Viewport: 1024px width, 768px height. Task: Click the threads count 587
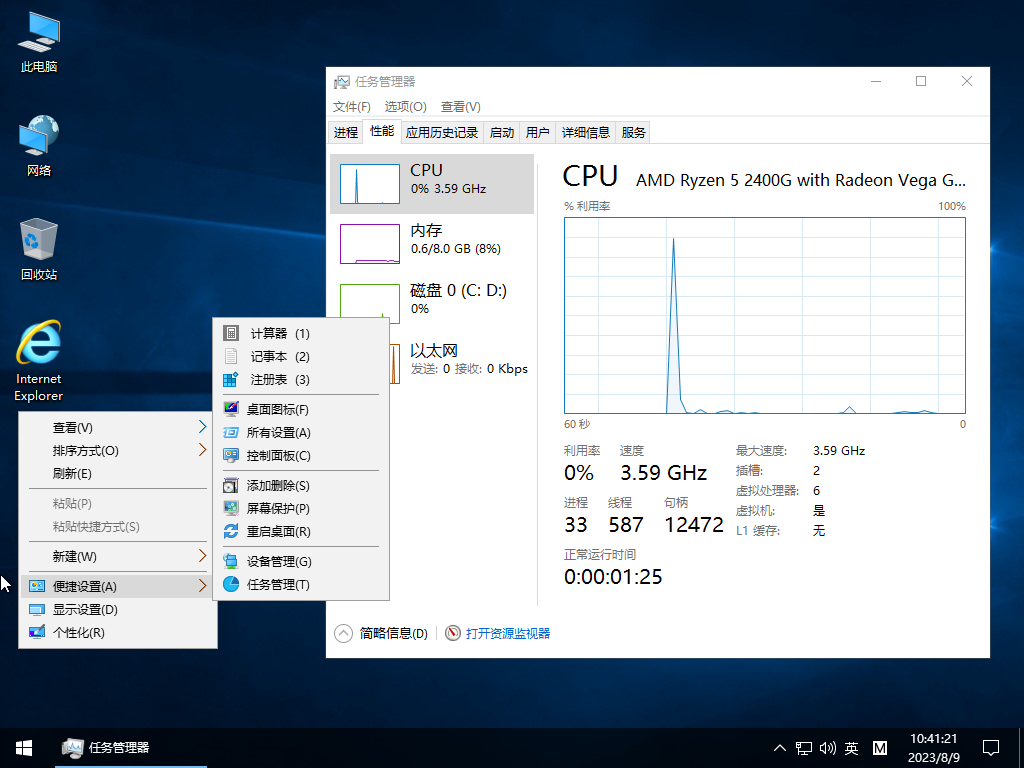pyautogui.click(x=626, y=524)
